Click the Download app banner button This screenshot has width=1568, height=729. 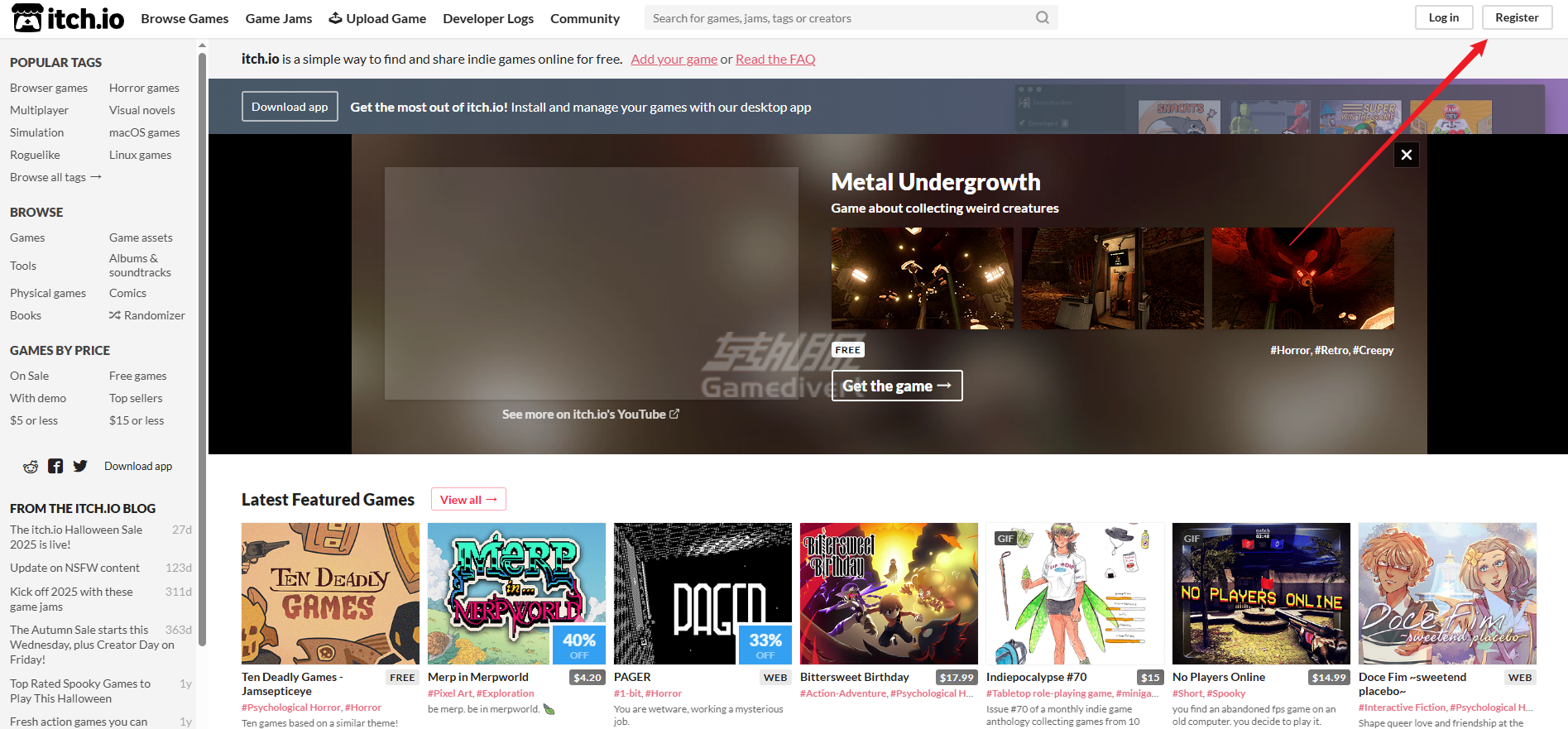coord(290,107)
